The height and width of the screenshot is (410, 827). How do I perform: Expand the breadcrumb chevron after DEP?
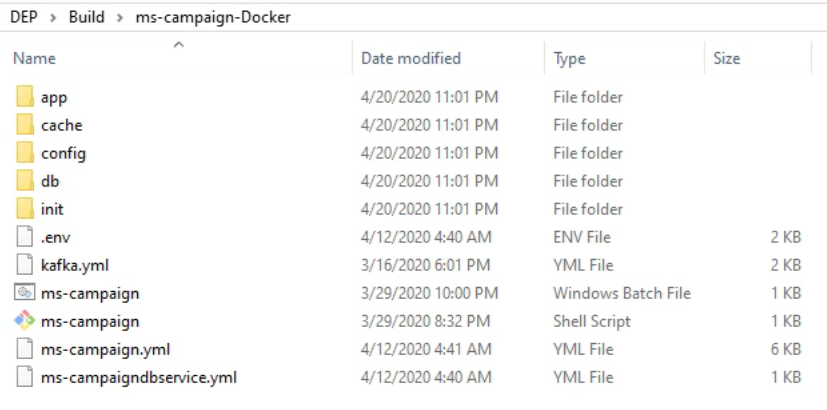pyautogui.click(x=52, y=17)
